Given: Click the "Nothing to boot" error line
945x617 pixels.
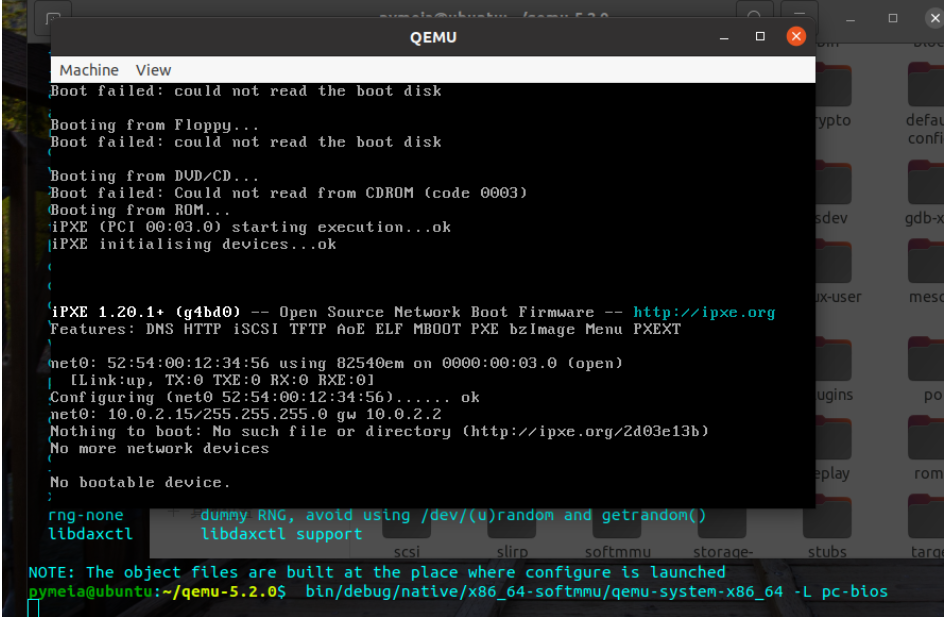Looking at the screenshot, I should tap(379, 431).
